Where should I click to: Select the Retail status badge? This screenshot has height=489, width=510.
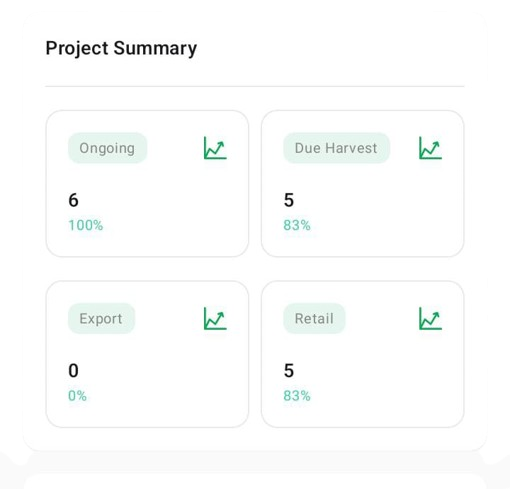click(x=314, y=319)
